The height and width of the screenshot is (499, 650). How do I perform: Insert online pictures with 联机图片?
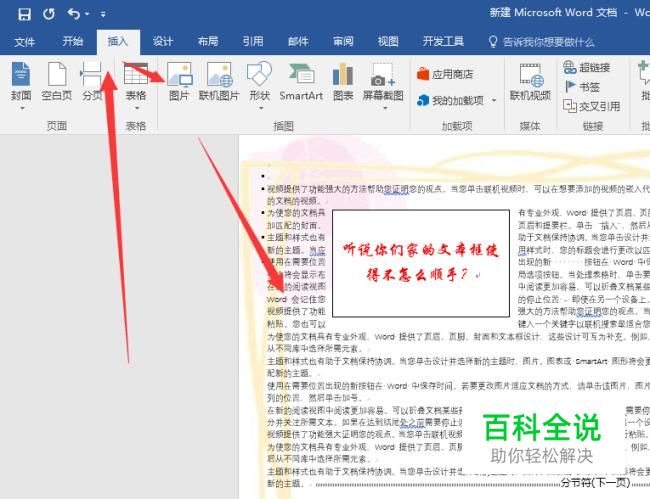click(x=219, y=81)
